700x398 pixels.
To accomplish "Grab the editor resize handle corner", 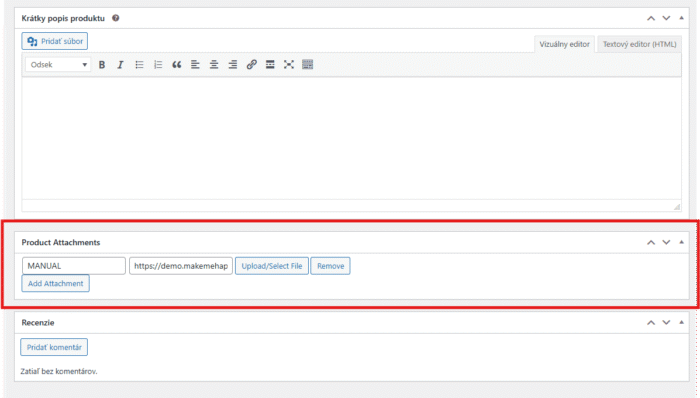I will pyautogui.click(x=677, y=207).
